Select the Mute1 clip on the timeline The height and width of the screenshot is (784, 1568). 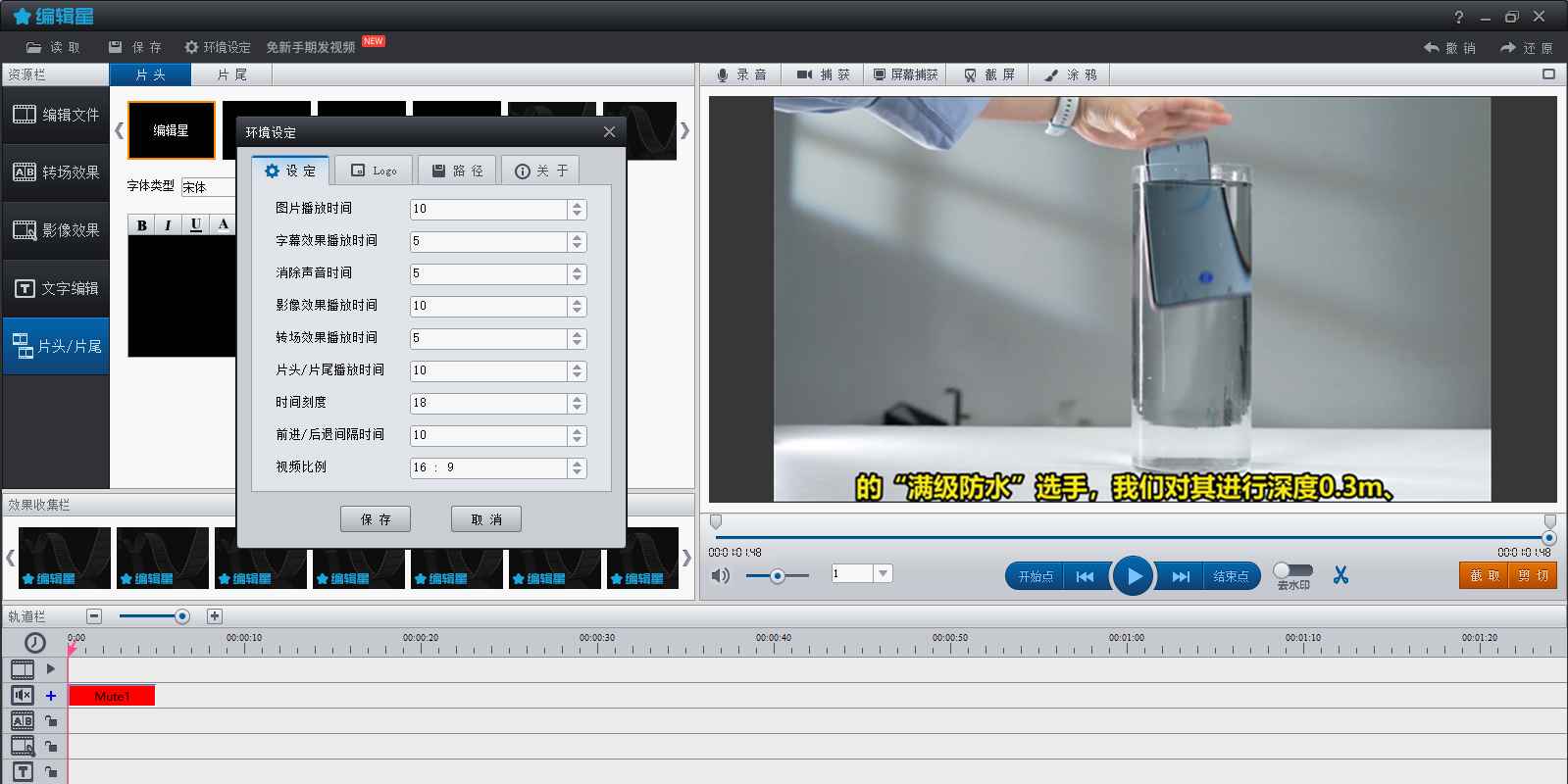(x=112, y=696)
